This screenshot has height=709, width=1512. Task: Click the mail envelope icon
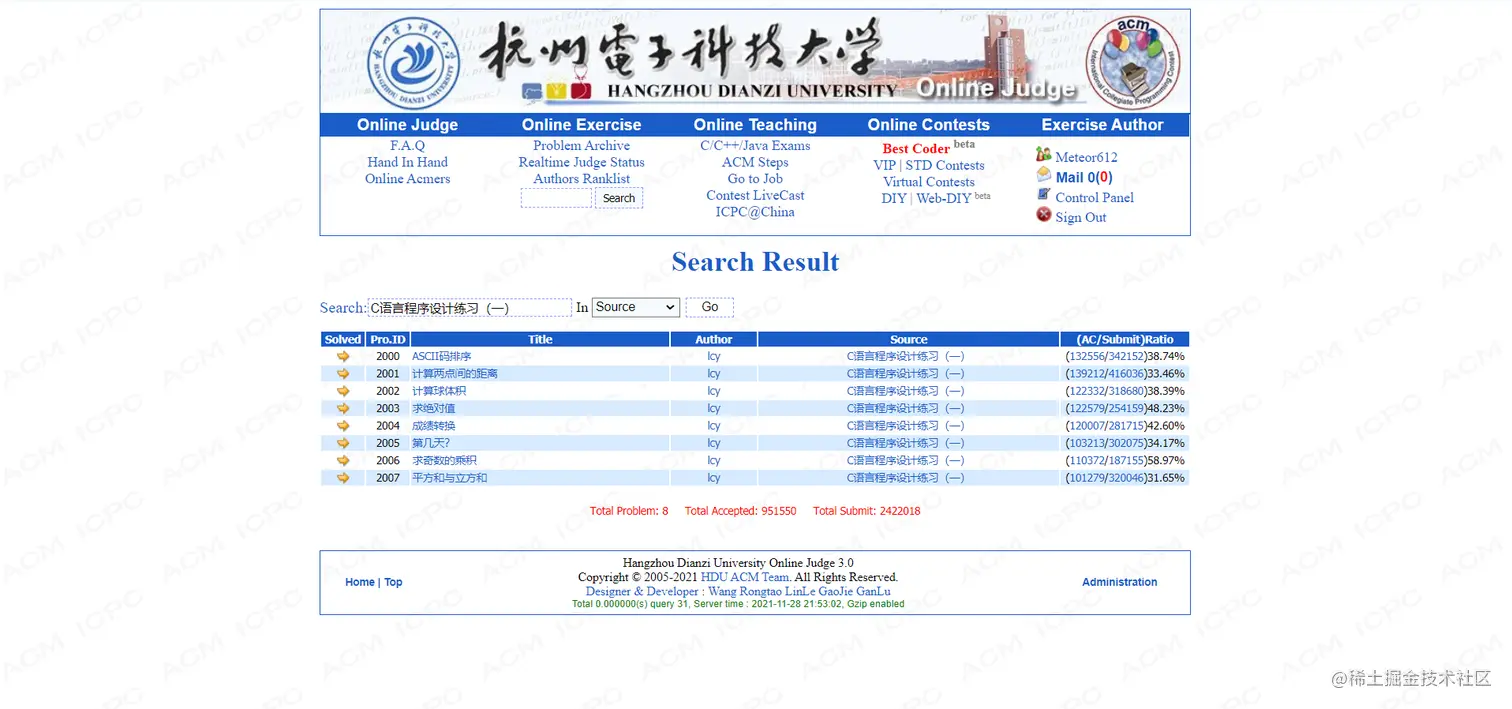tap(1043, 174)
